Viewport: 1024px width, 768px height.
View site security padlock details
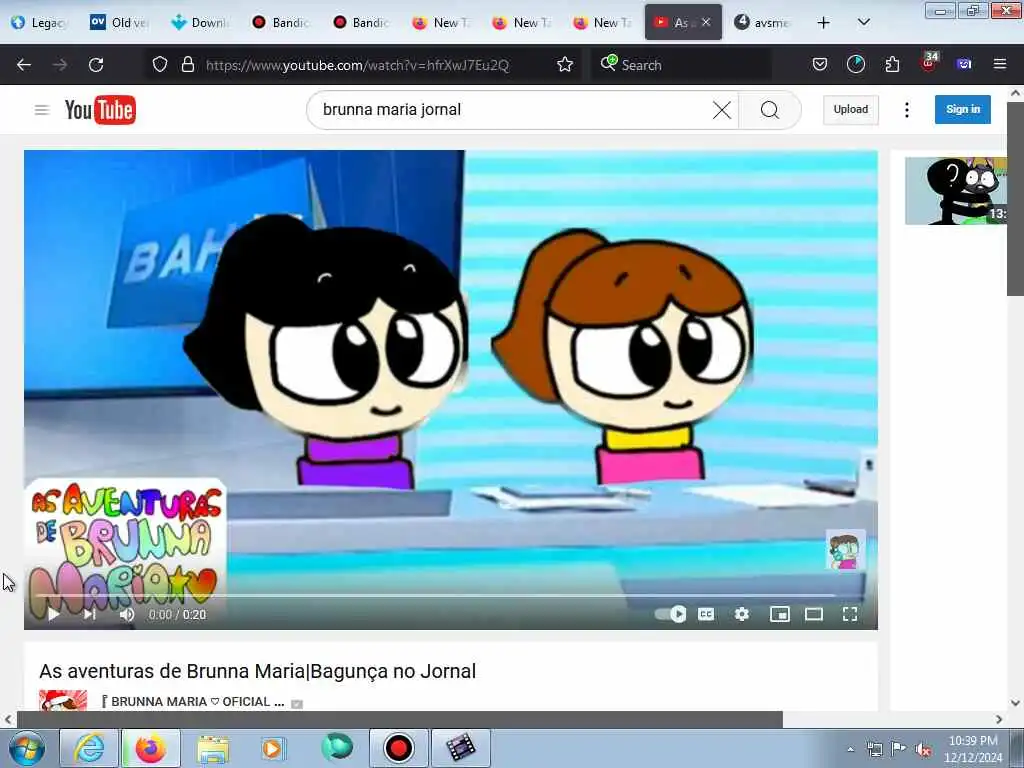pyautogui.click(x=188, y=65)
